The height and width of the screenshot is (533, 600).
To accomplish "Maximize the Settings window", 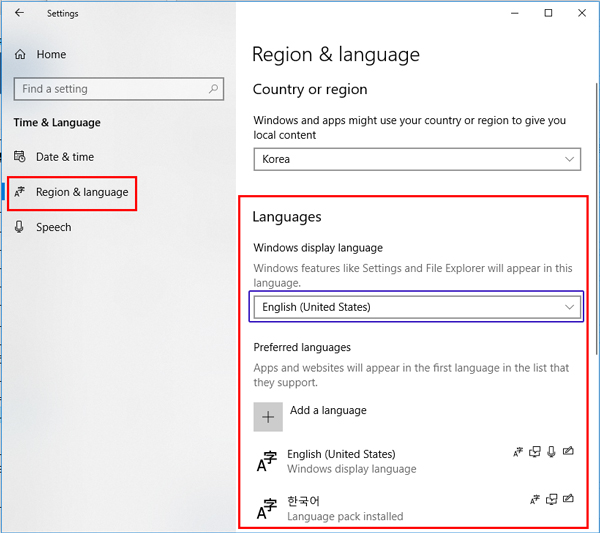I will pos(548,13).
